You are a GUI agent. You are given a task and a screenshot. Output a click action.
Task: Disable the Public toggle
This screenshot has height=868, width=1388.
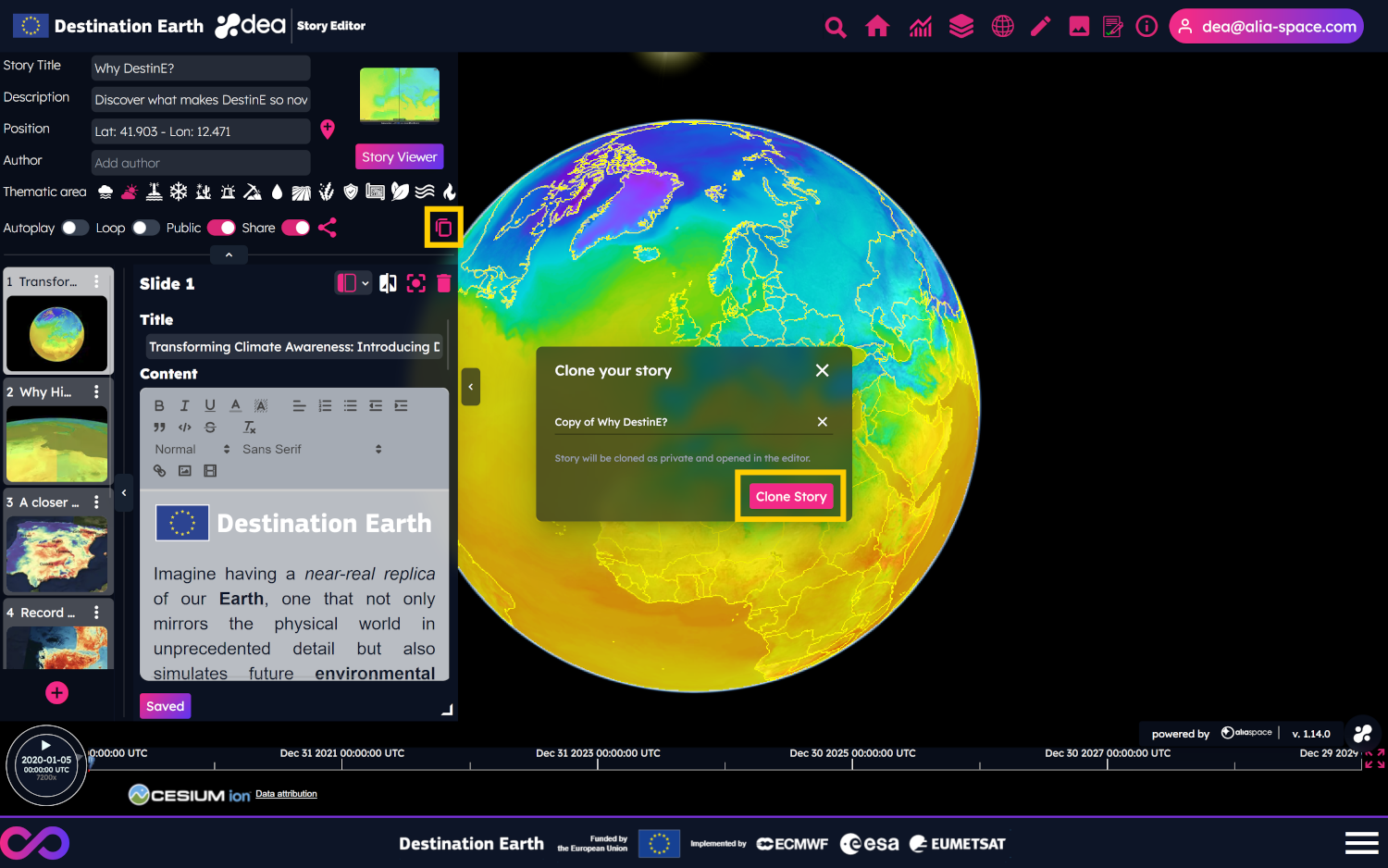(x=221, y=228)
